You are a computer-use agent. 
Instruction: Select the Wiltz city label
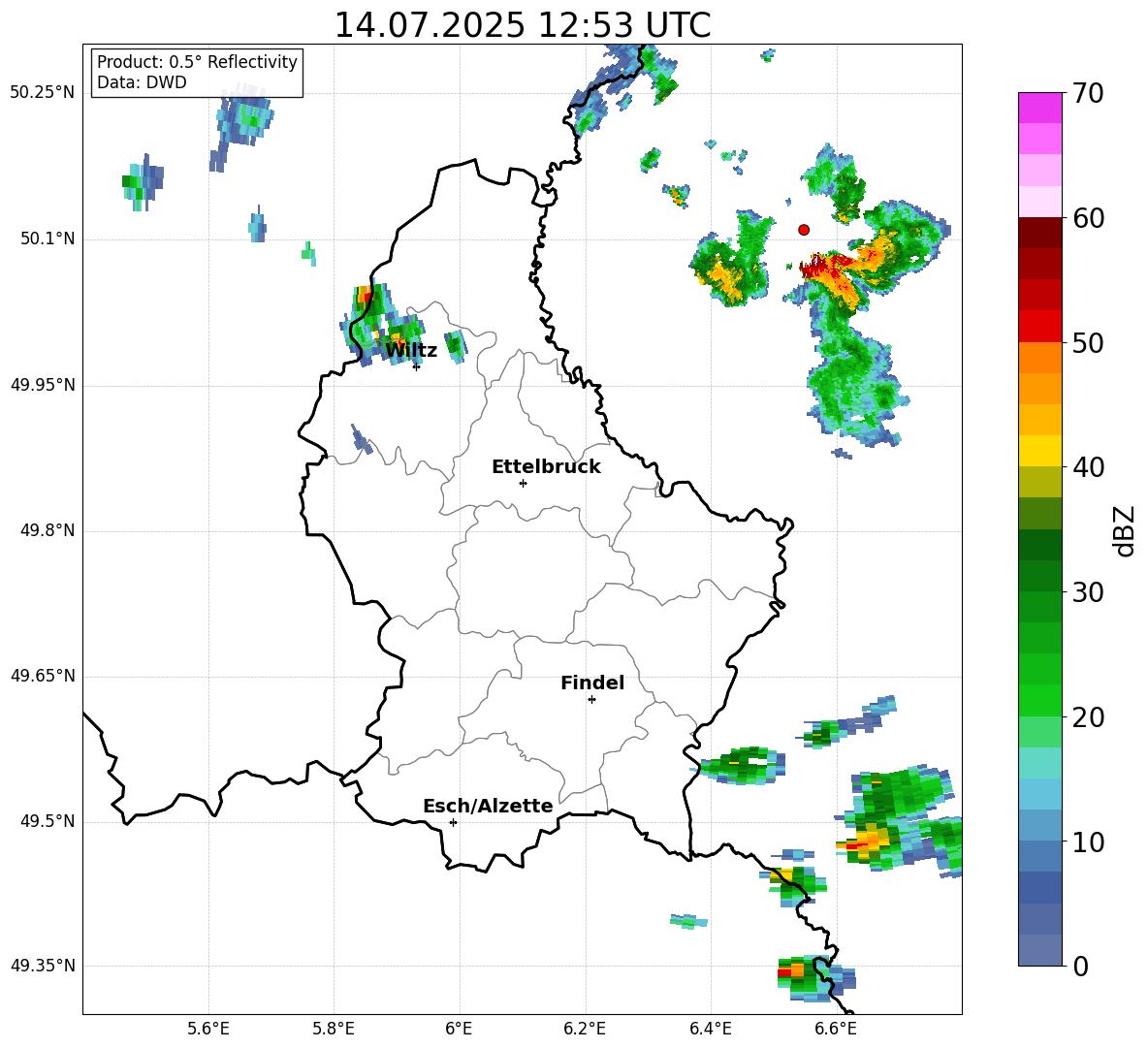[411, 351]
